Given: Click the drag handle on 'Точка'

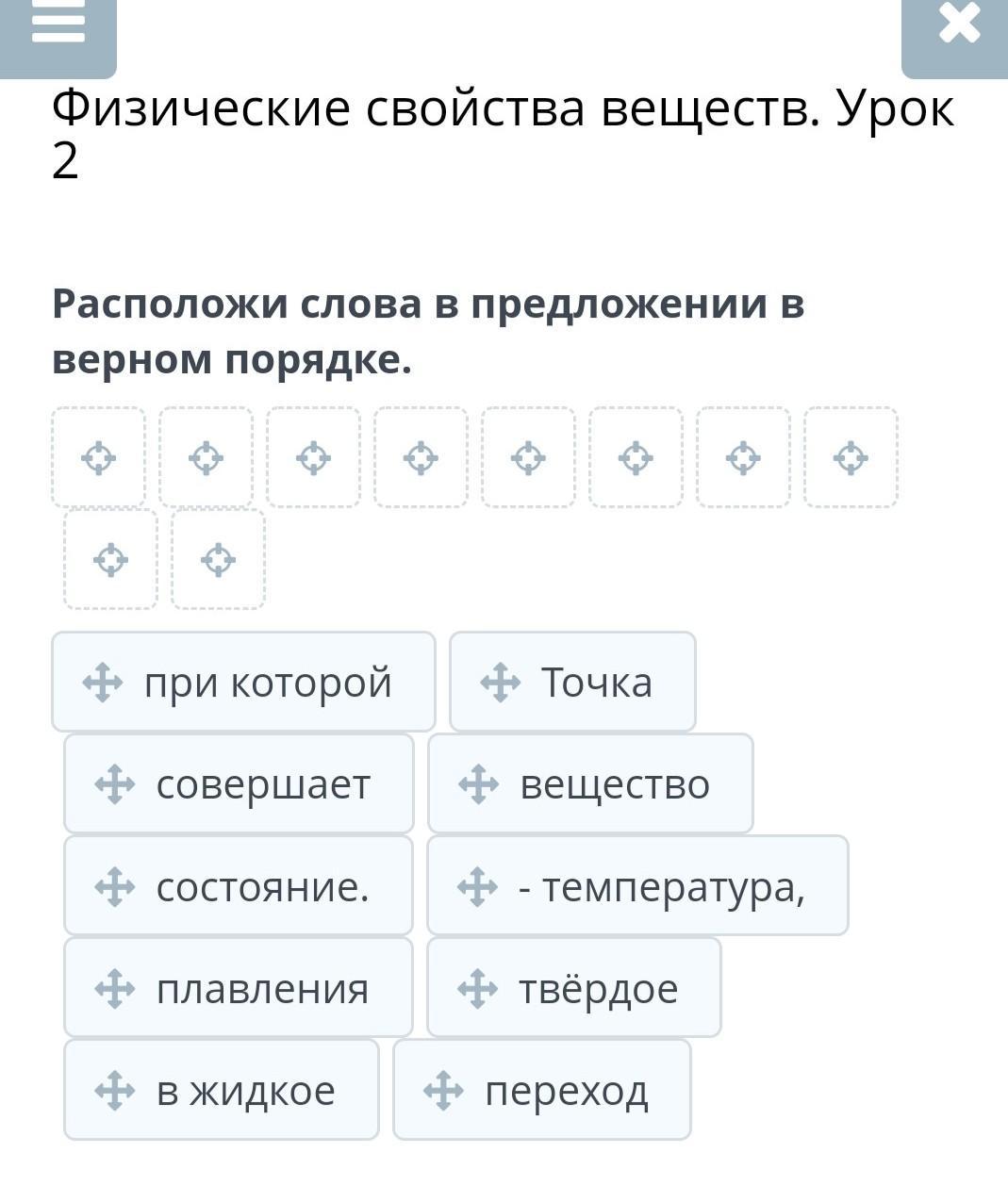Looking at the screenshot, I should point(501,683).
